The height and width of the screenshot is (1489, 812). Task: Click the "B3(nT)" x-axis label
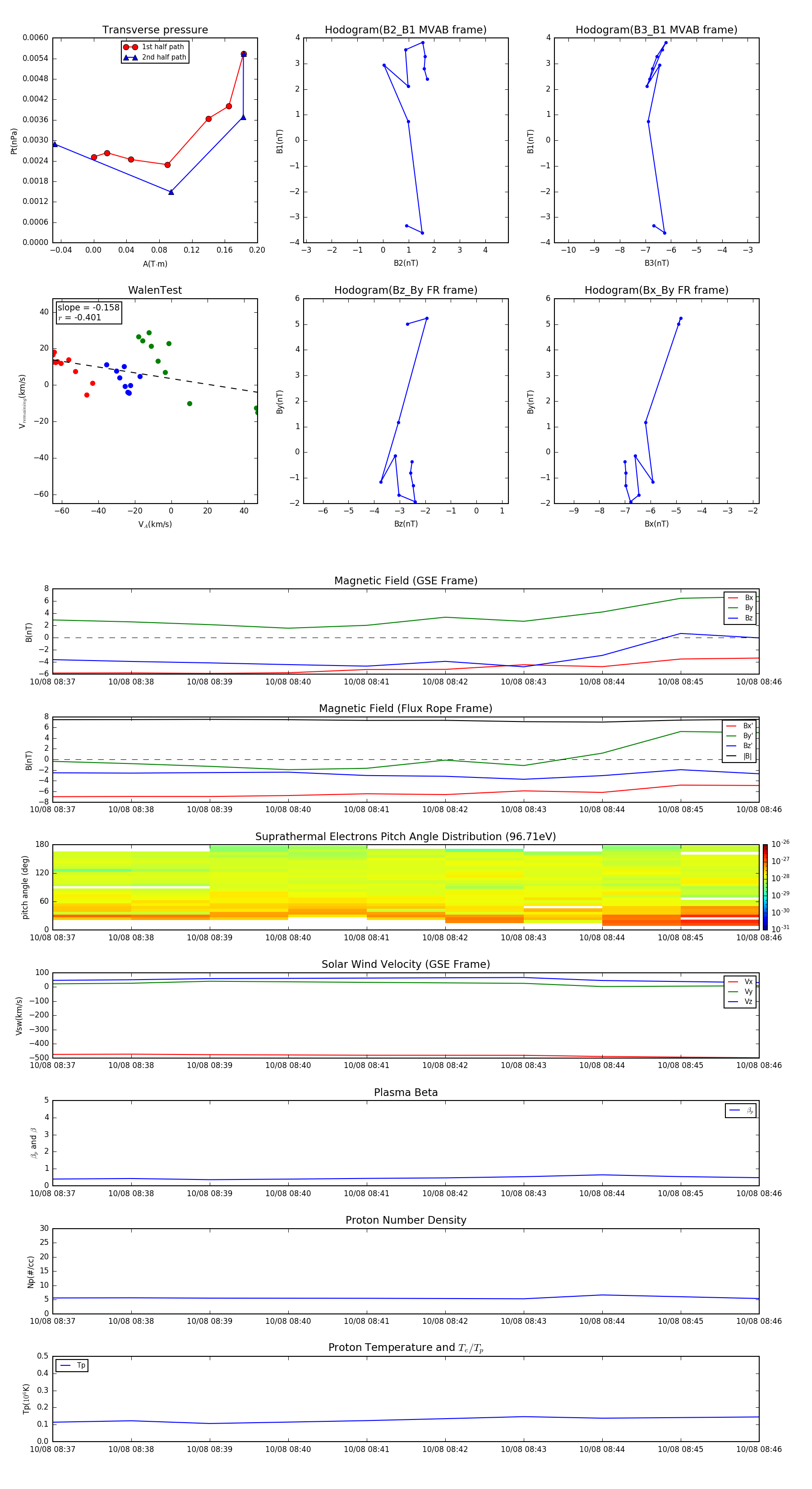(656, 264)
